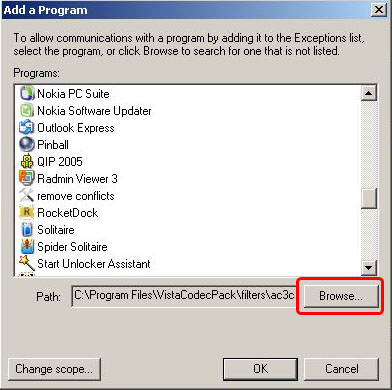Confirm with the OK button

click(x=260, y=369)
